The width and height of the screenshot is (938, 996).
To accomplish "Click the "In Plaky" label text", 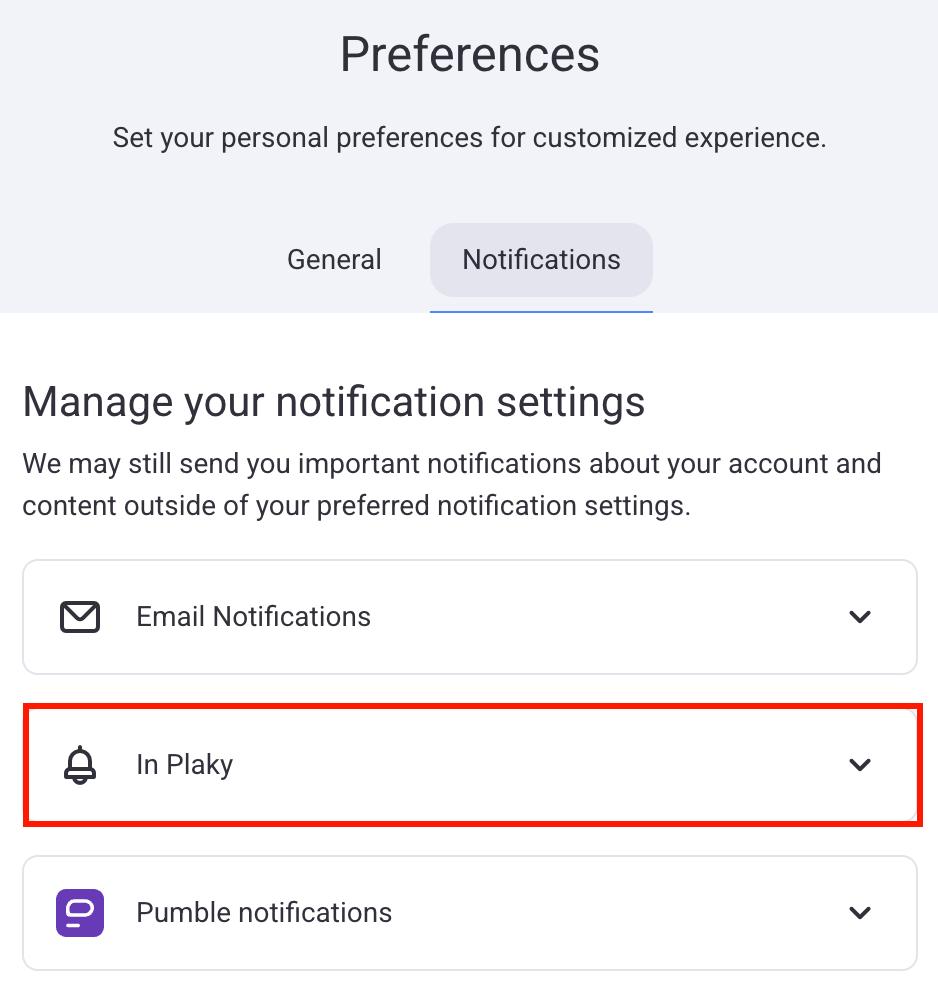I will (x=185, y=765).
